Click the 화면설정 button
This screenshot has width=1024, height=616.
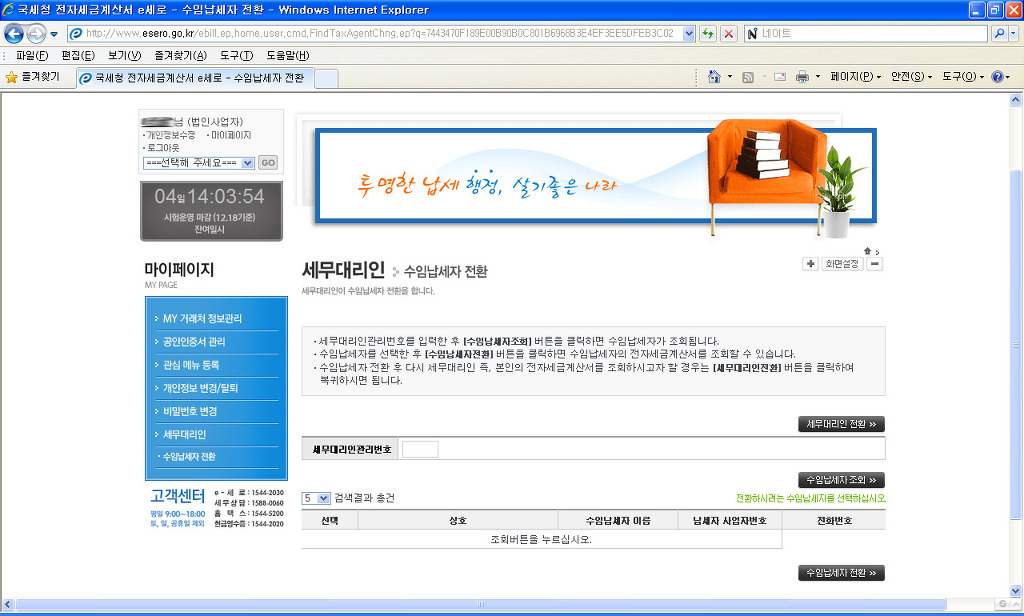842,264
